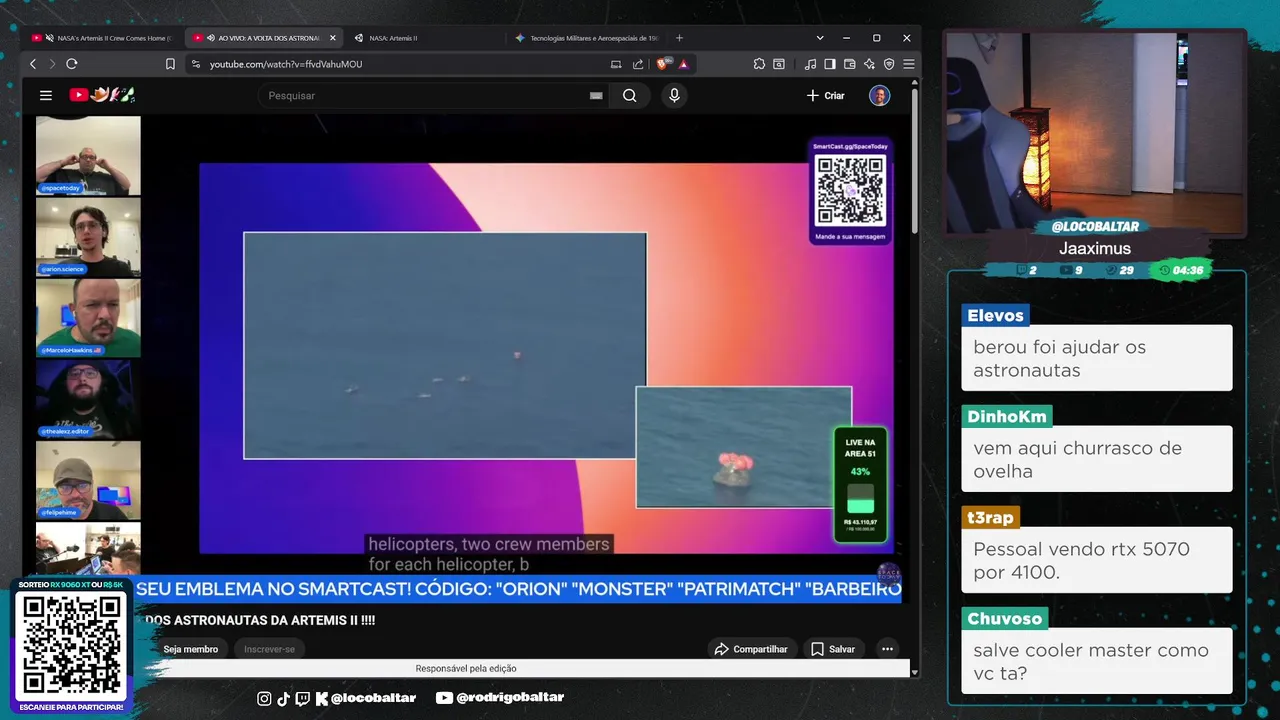Click the 'DOS ASTRONAUTAS DA ARTEMIS II !!!!' title

[x=261, y=621]
